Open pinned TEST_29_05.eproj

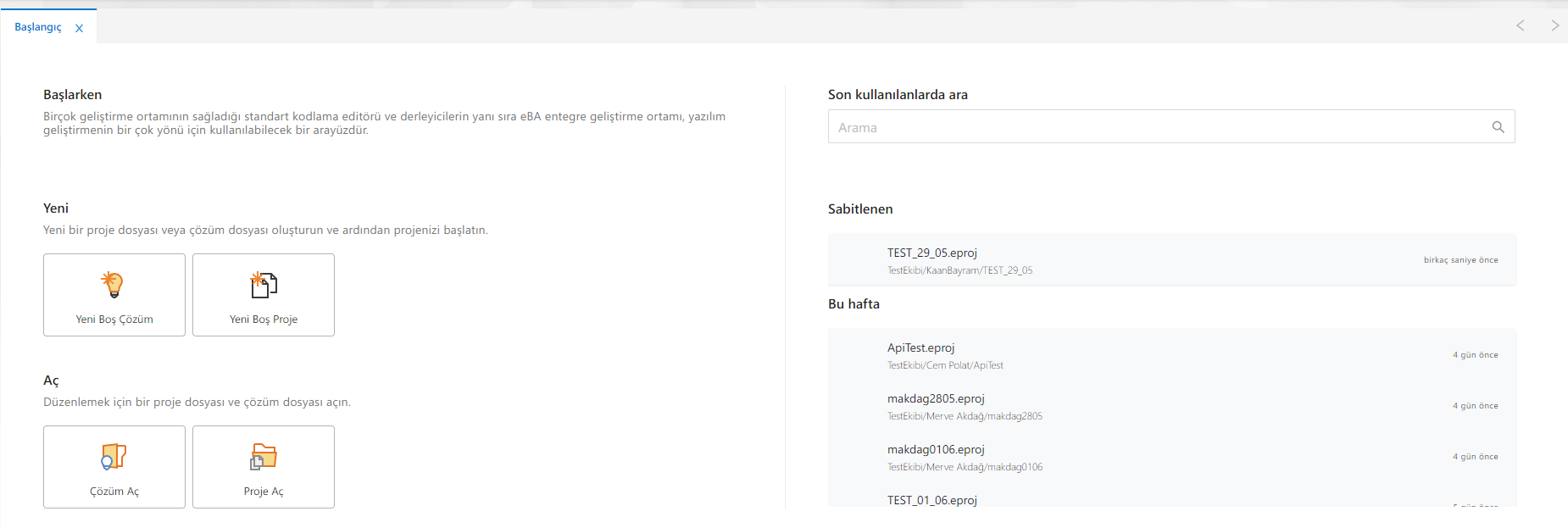click(1172, 260)
